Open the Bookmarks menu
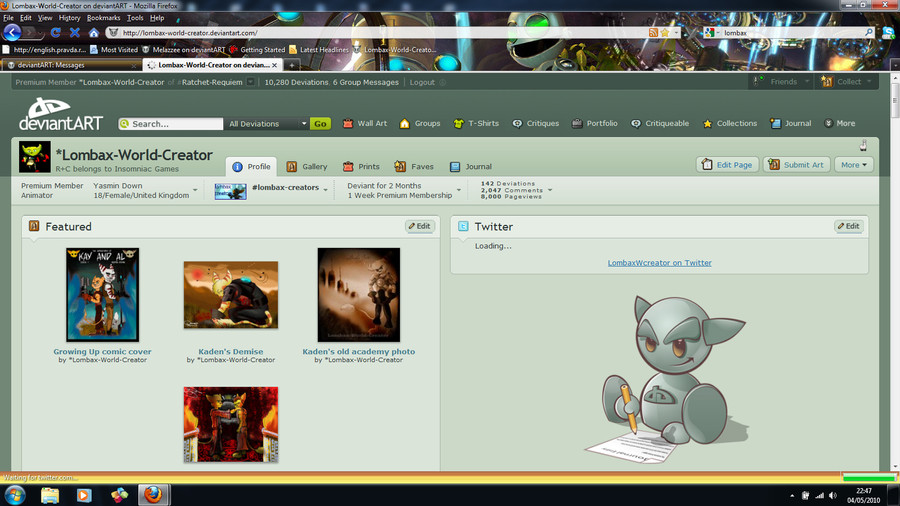The width and height of the screenshot is (900, 506). tap(103, 18)
